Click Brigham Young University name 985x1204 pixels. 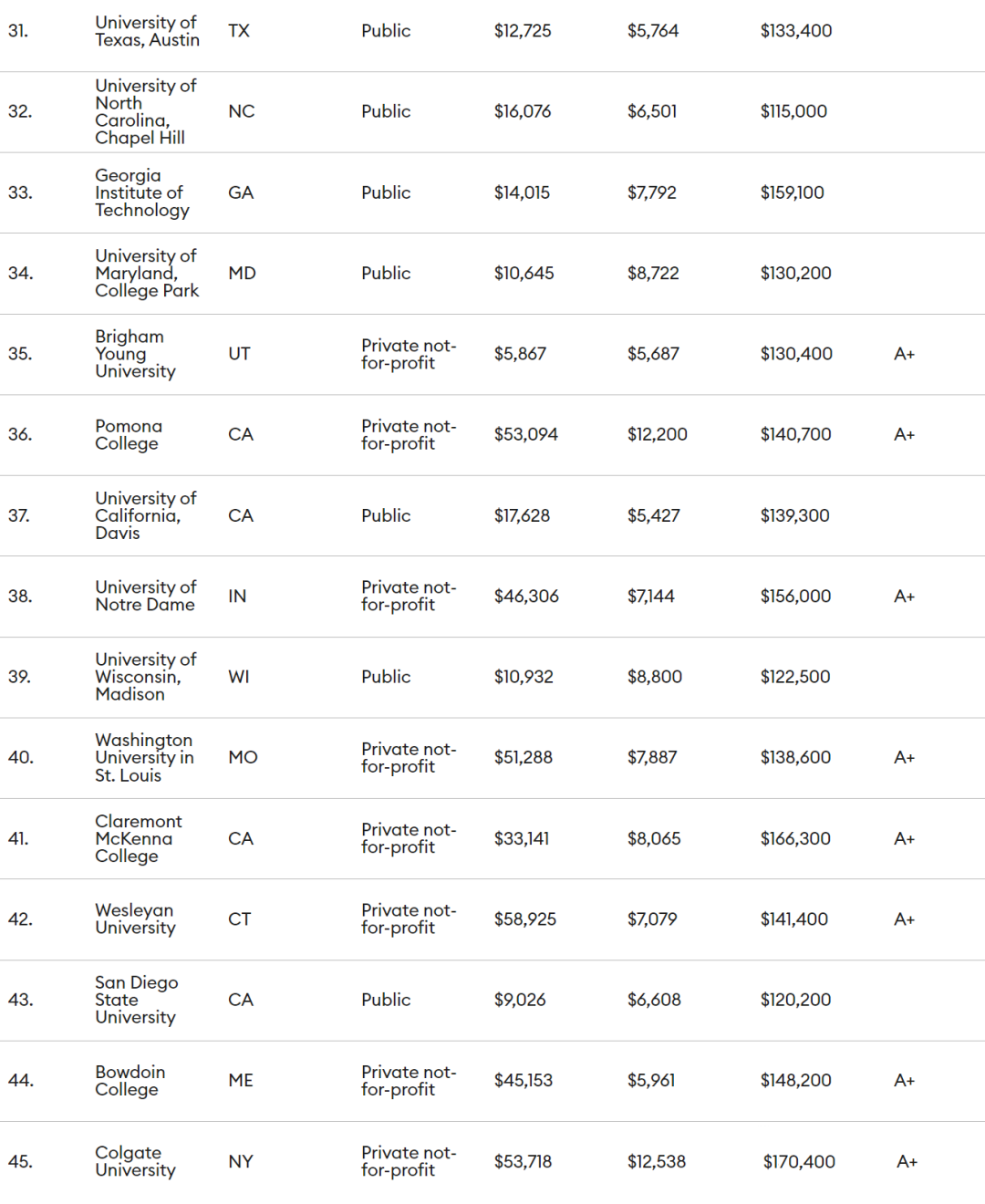click(x=135, y=354)
